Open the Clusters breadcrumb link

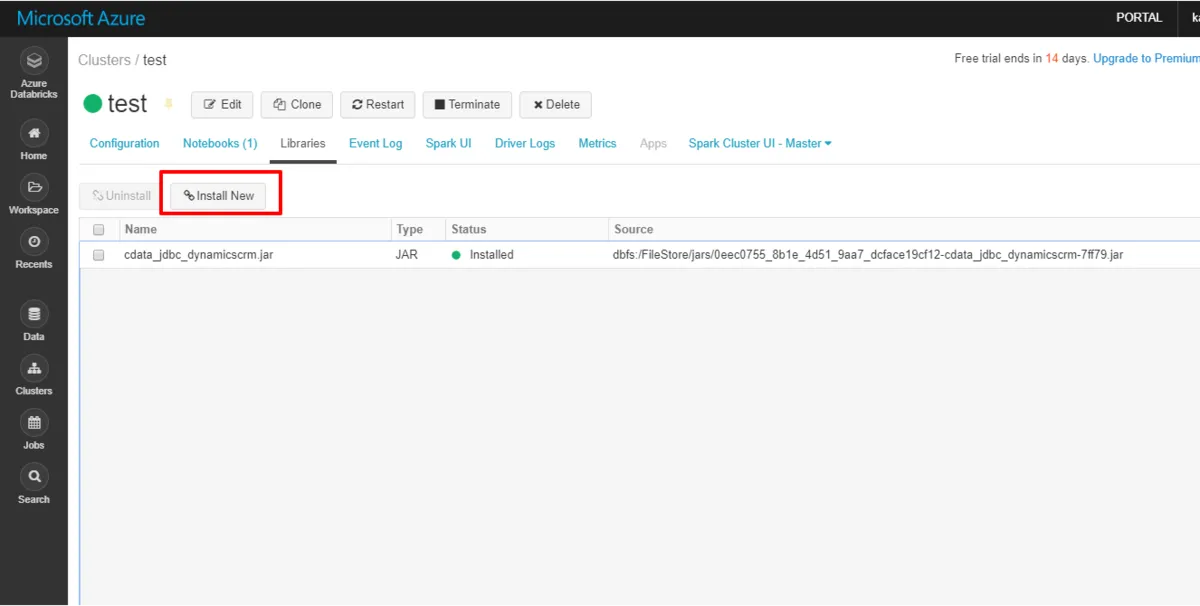[104, 60]
